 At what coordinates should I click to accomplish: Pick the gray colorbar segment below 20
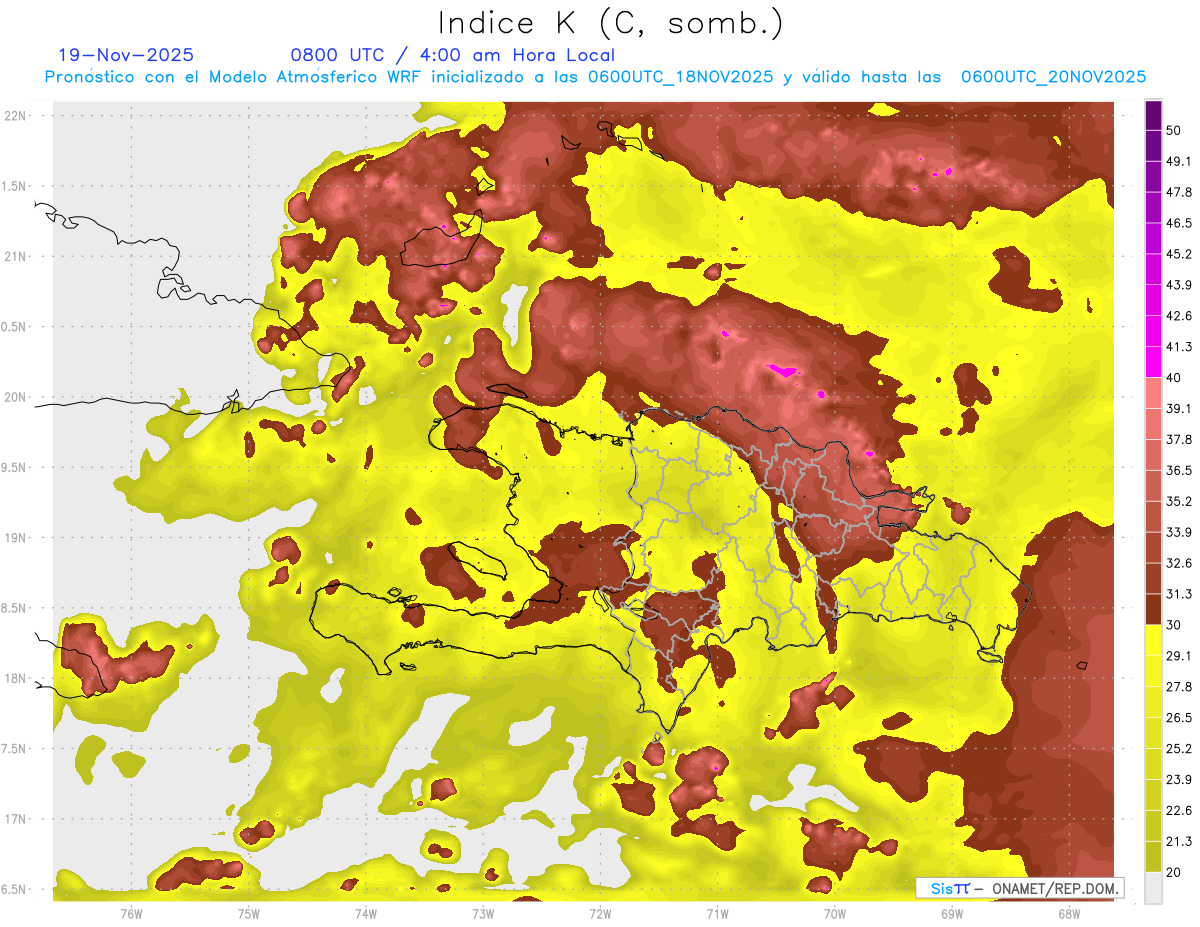1153,888
